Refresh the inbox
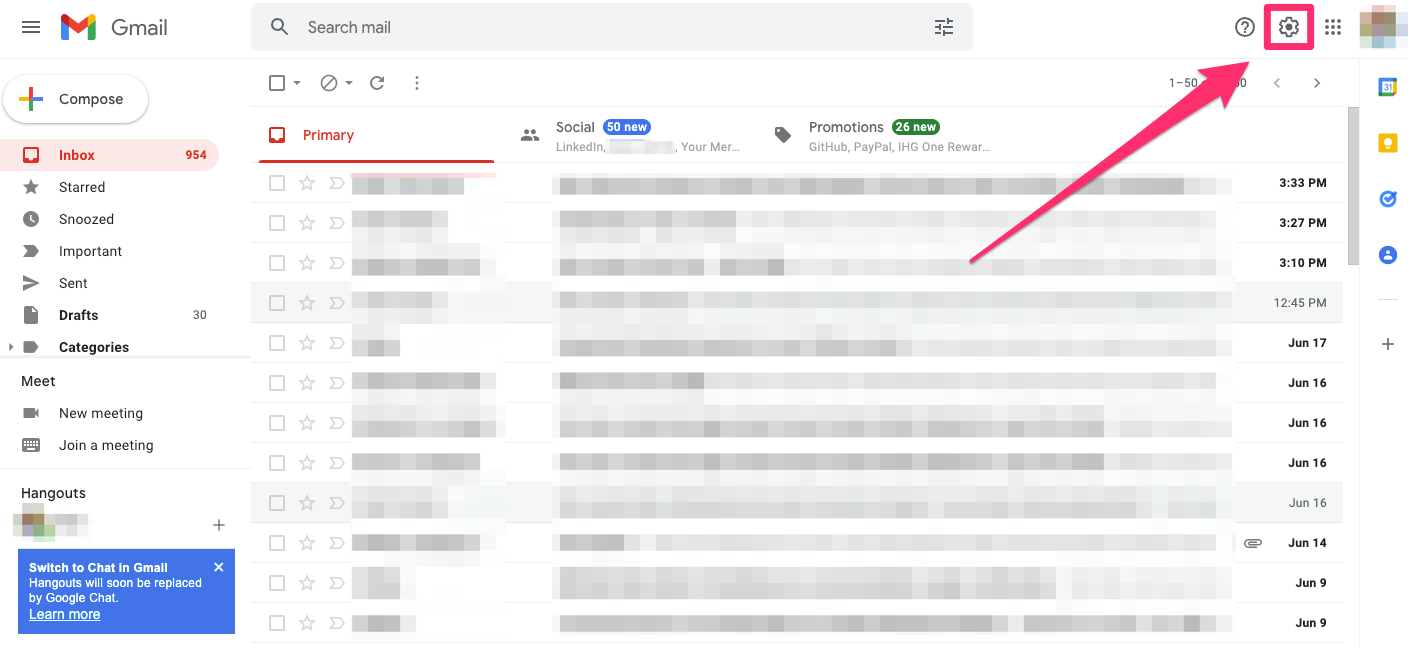 point(377,83)
